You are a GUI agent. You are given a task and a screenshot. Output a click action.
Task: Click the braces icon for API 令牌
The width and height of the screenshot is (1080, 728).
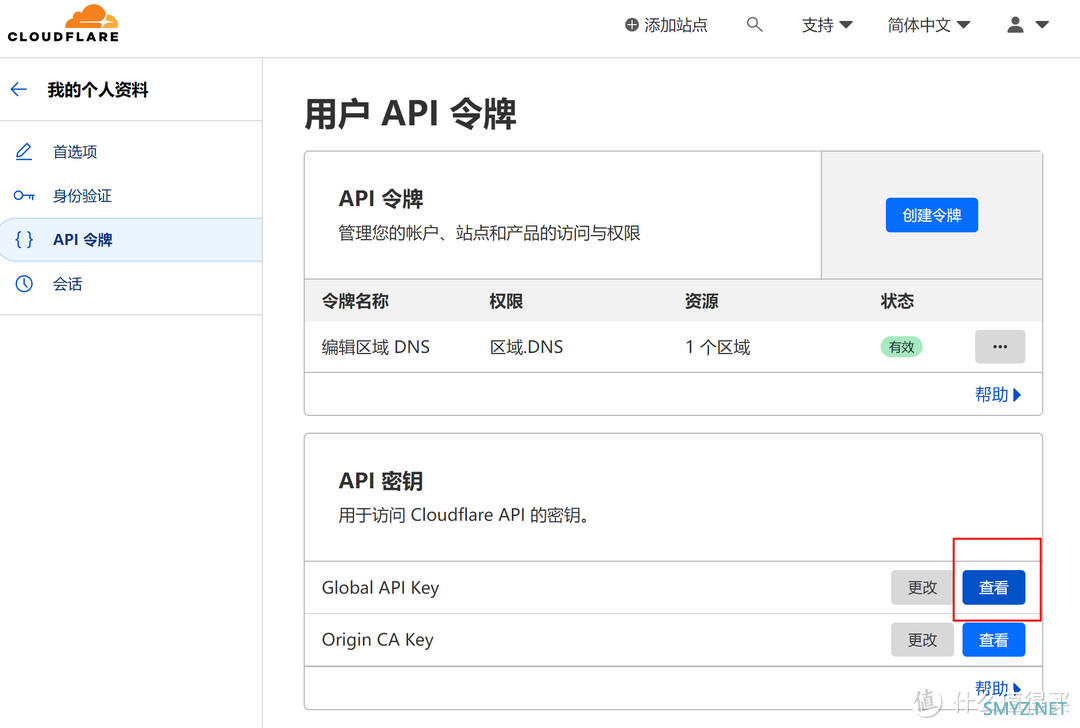pos(24,240)
